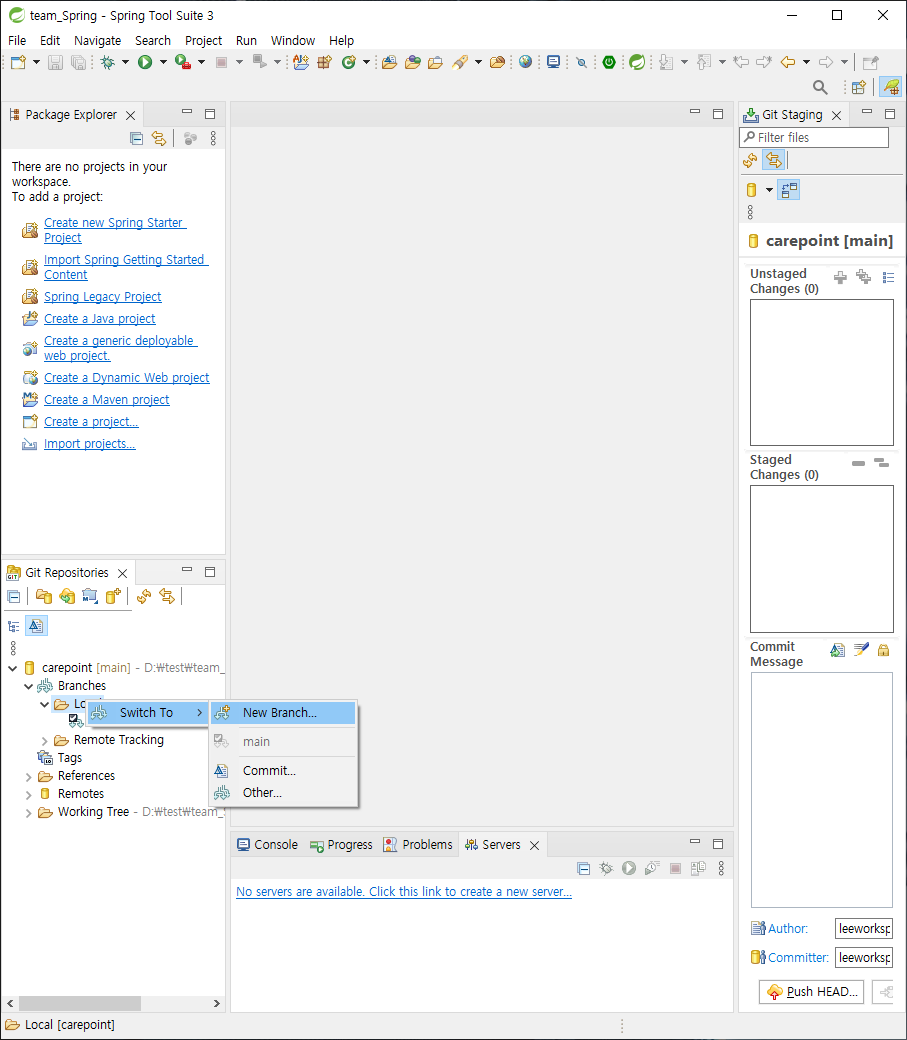The image size is (907, 1040).
Task: Click sign commit lock icon
Action: coord(883,650)
